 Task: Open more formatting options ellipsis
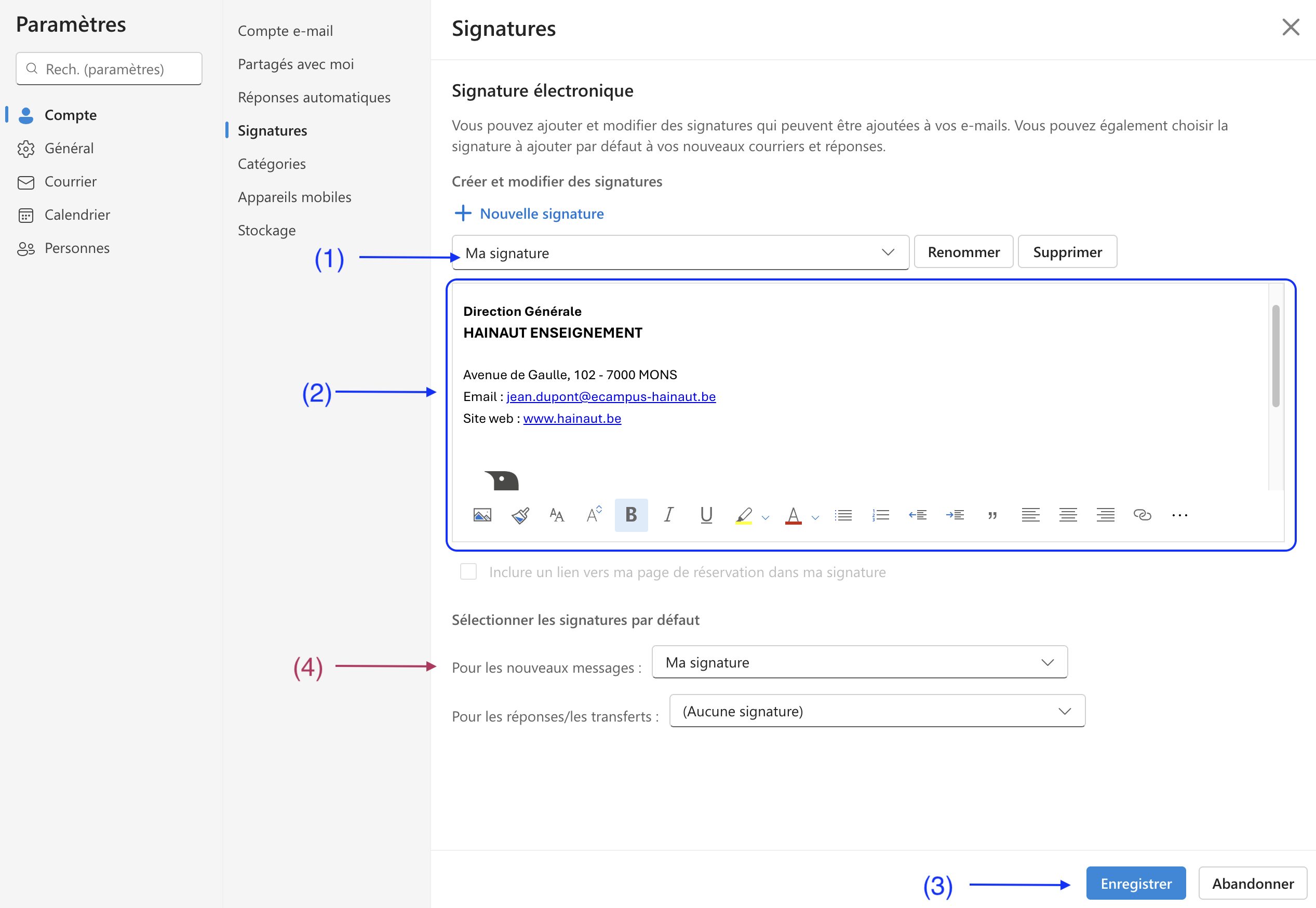point(1179,515)
